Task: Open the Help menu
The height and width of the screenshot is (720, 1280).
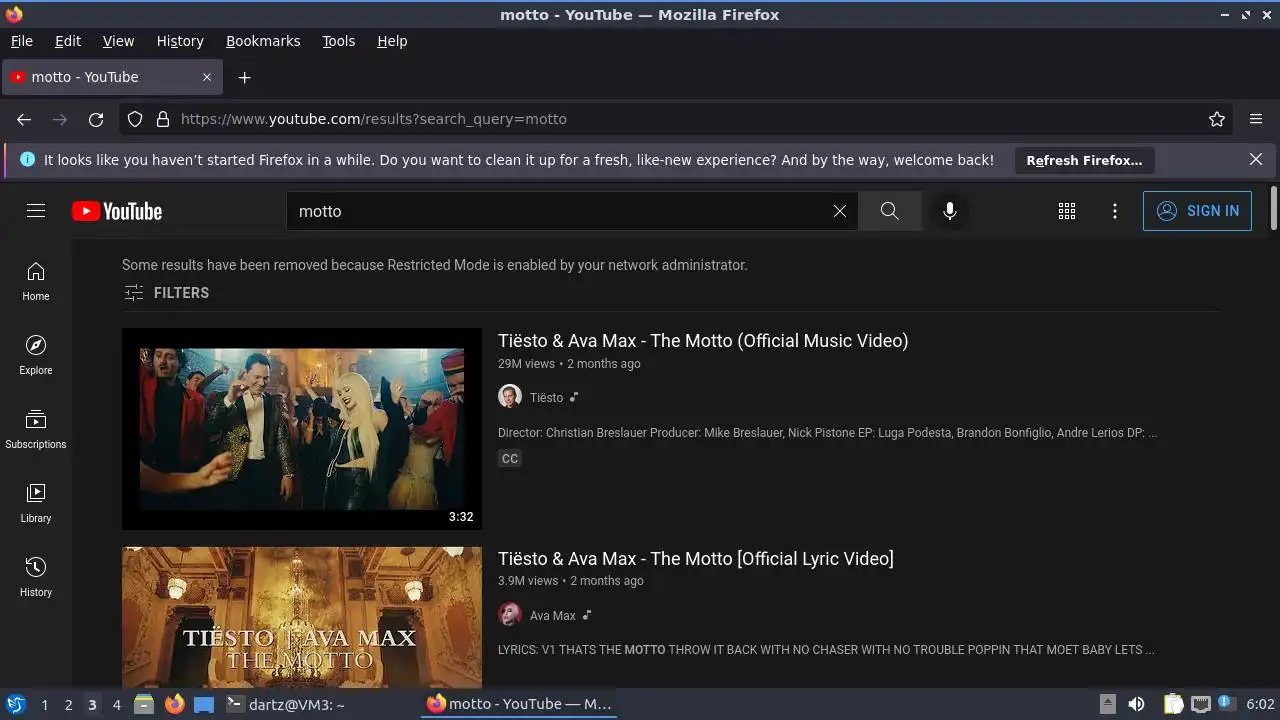Action: [x=392, y=41]
